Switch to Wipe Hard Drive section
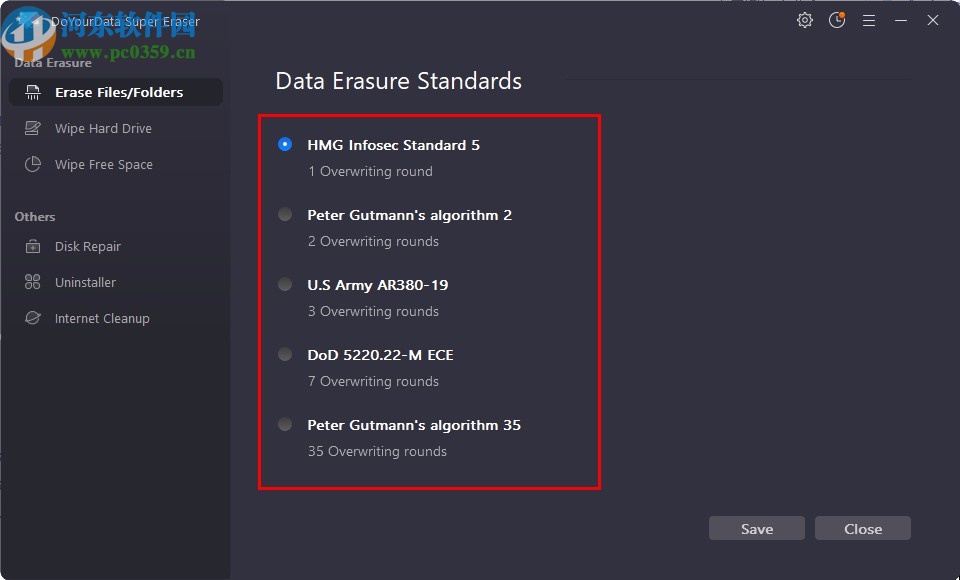 tap(103, 128)
